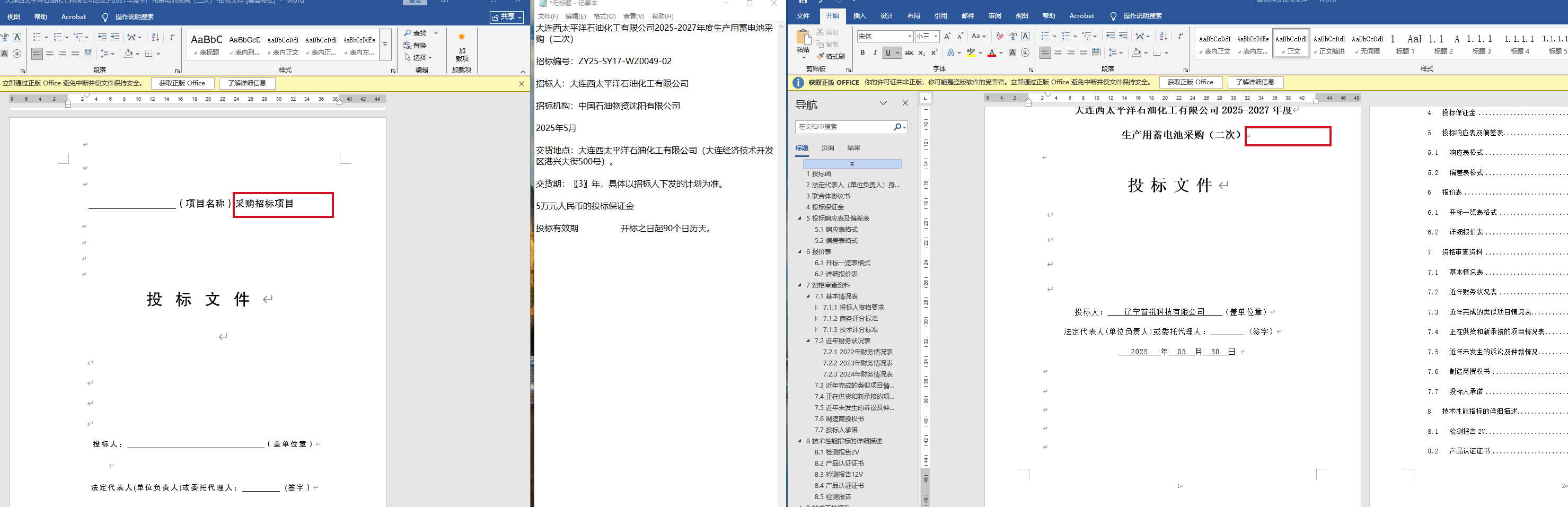Click the jump-to-top bar in navigation list
This screenshot has height=507, width=1568.
click(852, 164)
